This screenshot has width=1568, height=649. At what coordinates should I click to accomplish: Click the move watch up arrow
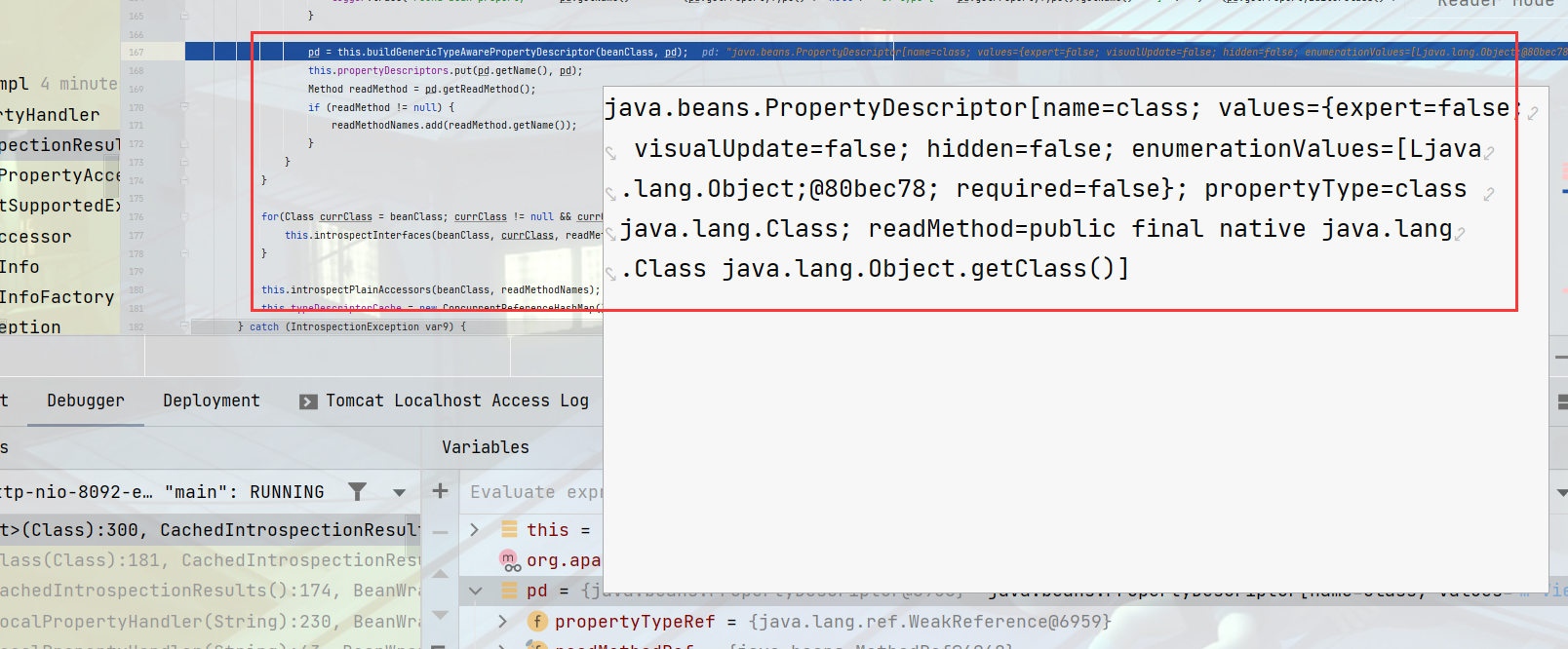point(440,574)
